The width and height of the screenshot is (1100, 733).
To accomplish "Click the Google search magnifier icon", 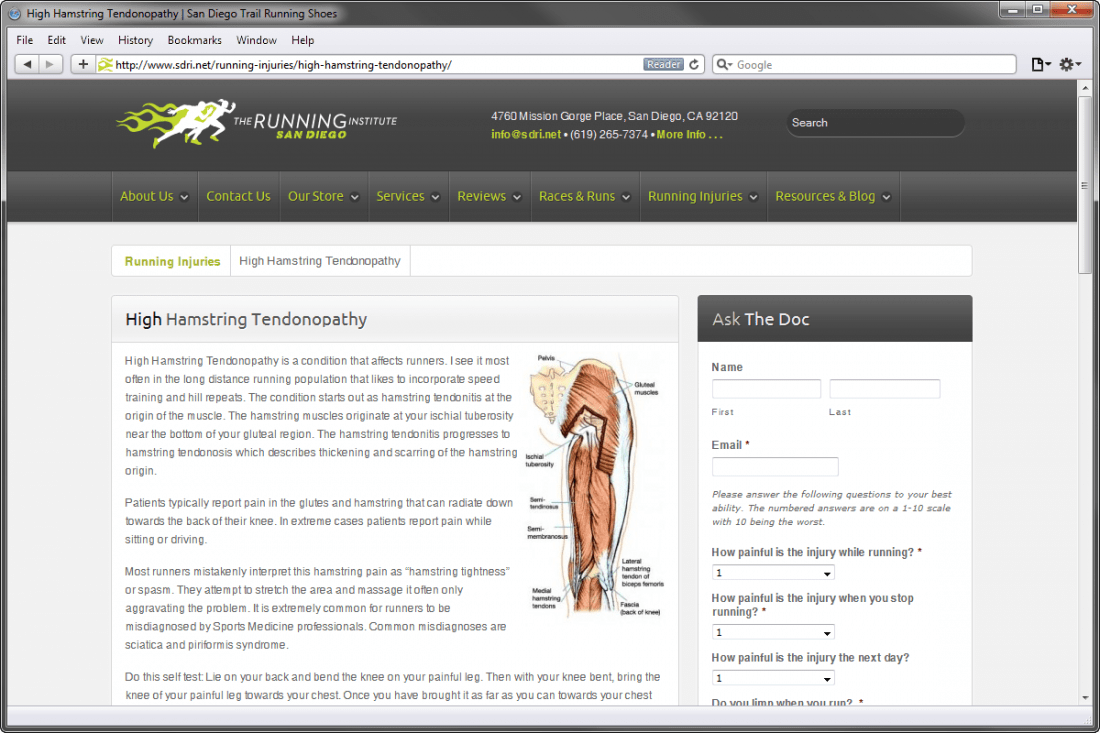I will (x=723, y=65).
